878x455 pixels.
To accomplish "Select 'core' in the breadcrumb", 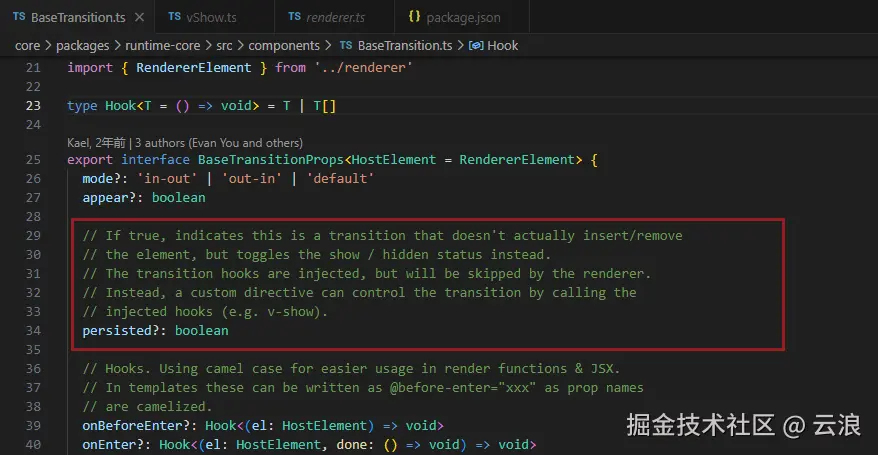I will (27, 45).
